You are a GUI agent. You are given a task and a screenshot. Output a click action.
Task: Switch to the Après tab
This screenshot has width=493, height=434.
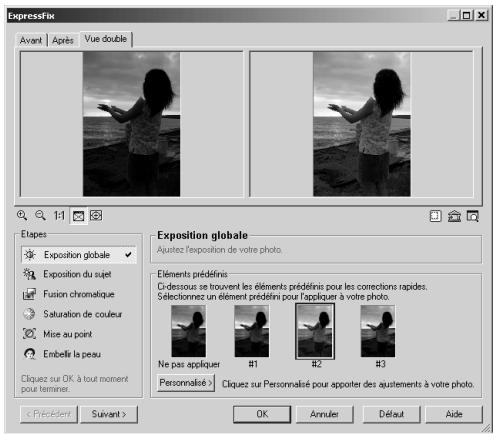63,40
